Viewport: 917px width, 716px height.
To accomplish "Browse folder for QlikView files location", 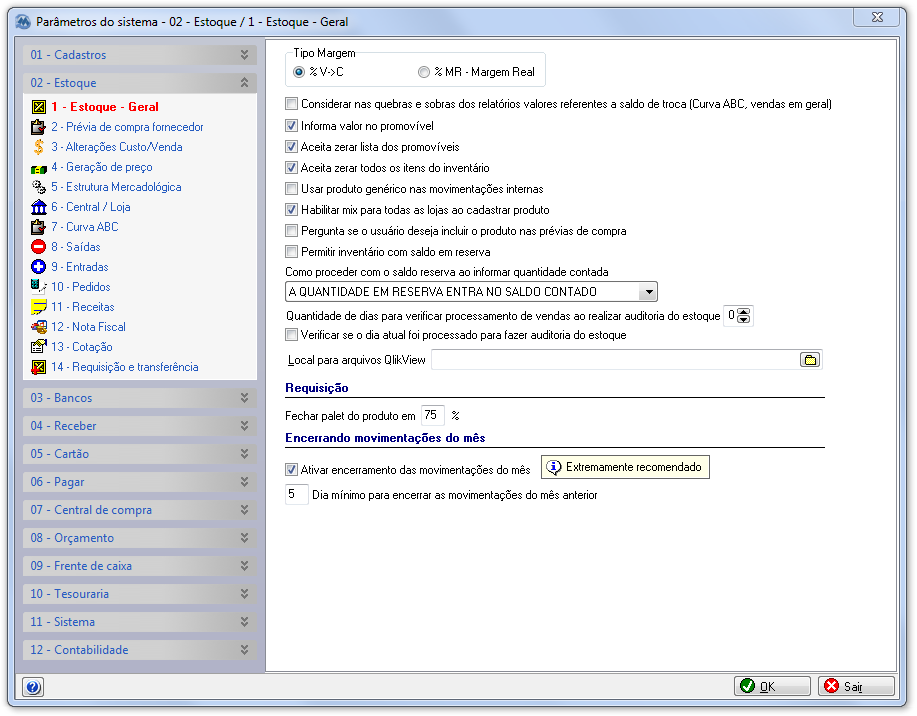I will 810,360.
